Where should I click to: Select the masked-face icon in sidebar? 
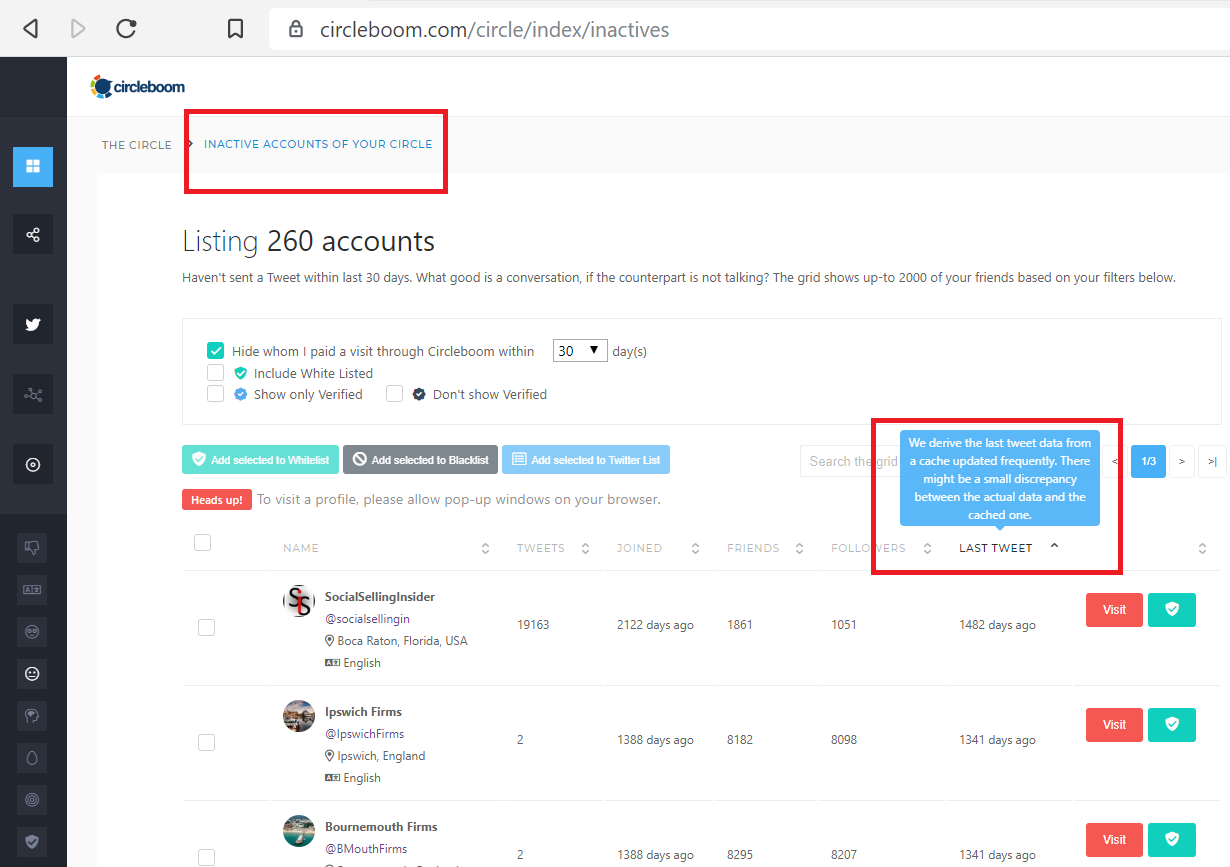33,631
